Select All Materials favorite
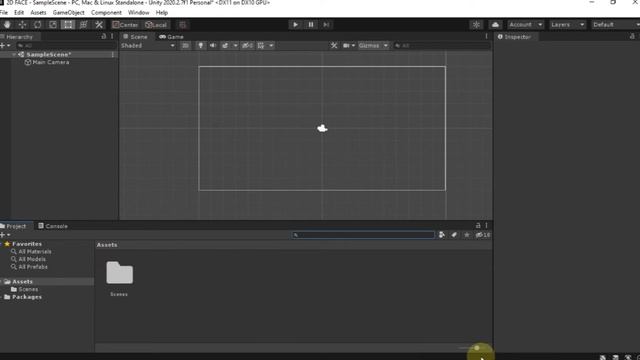 coord(31,252)
